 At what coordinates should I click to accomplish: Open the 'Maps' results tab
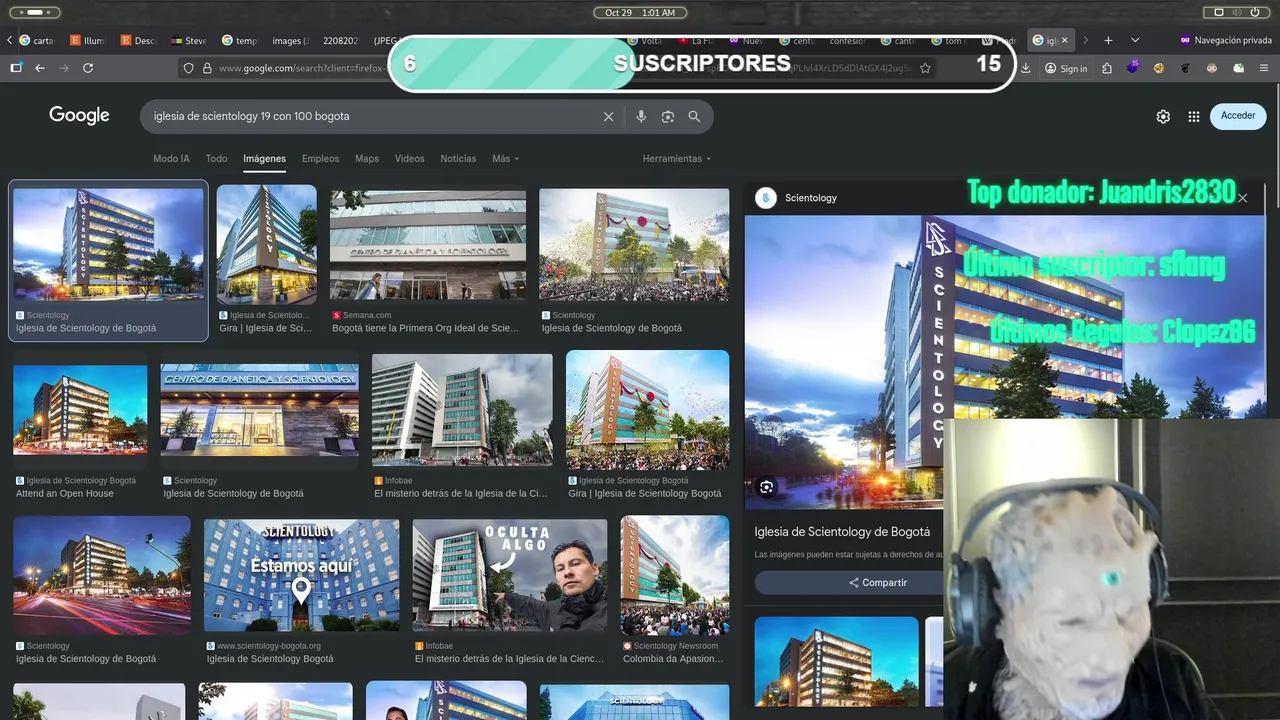pos(367,159)
